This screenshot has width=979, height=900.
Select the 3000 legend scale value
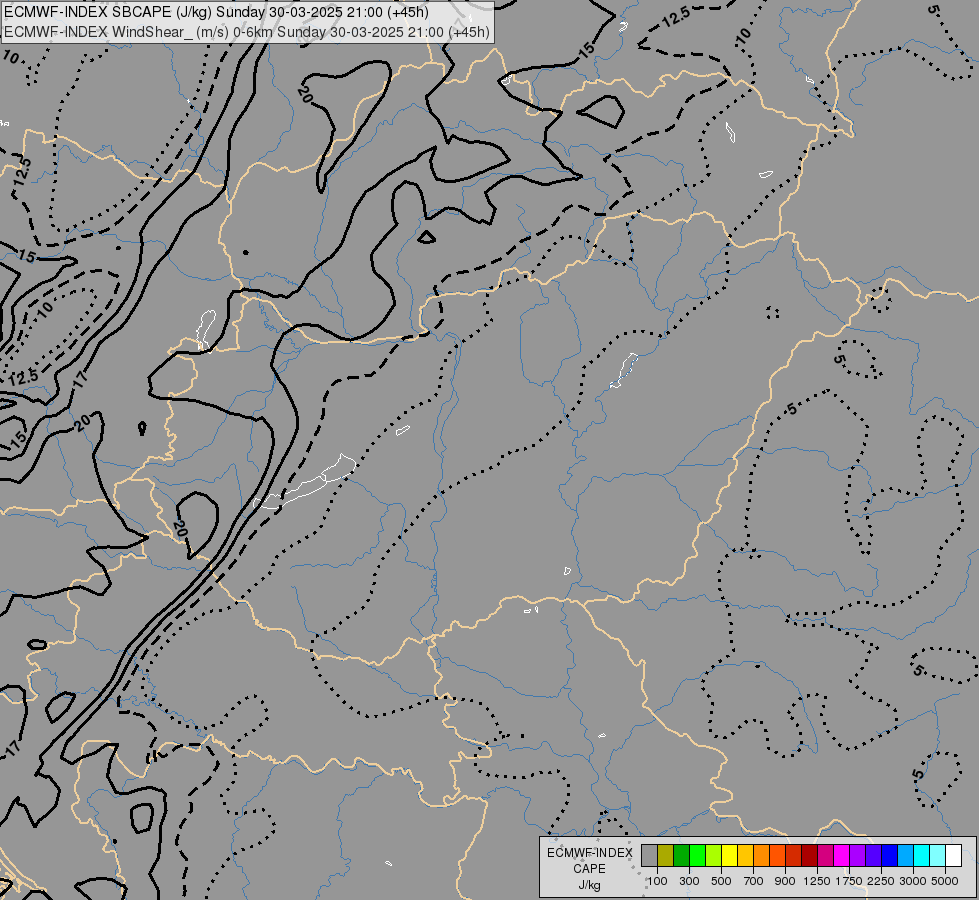click(x=913, y=881)
